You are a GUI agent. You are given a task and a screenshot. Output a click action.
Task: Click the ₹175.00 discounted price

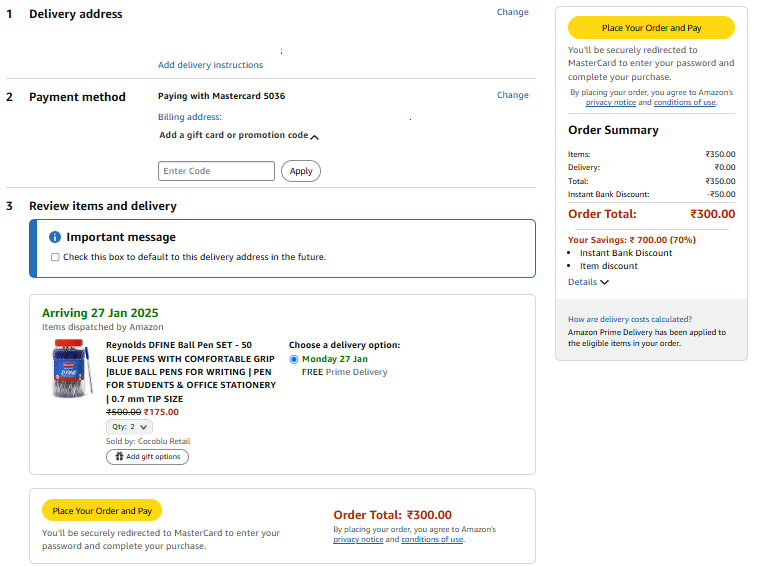(161, 412)
